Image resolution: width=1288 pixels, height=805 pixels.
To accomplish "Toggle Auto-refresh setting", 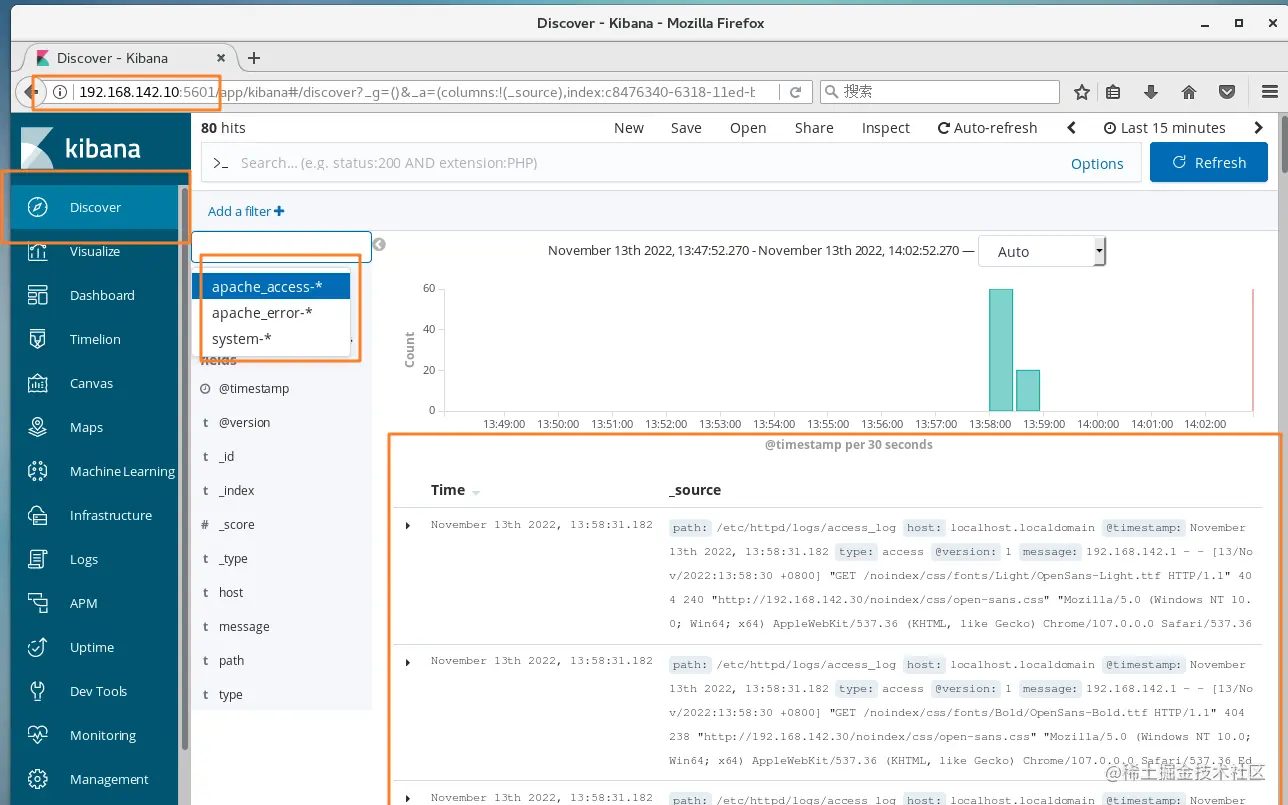I will [x=988, y=128].
